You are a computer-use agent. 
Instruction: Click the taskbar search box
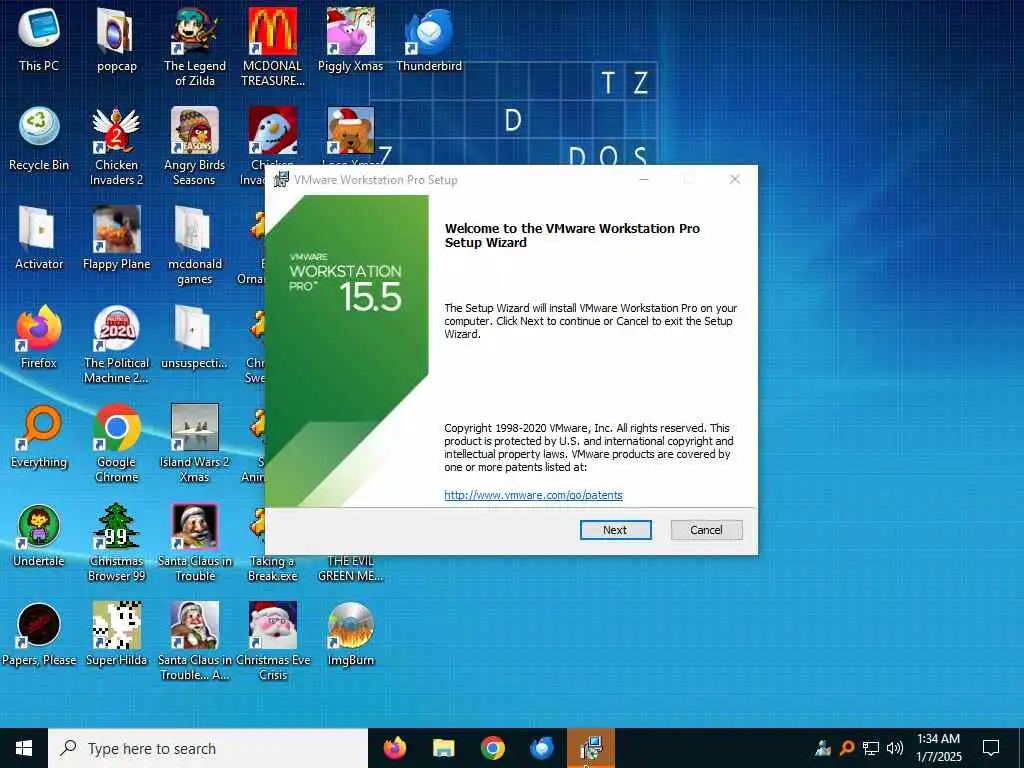tap(208, 748)
